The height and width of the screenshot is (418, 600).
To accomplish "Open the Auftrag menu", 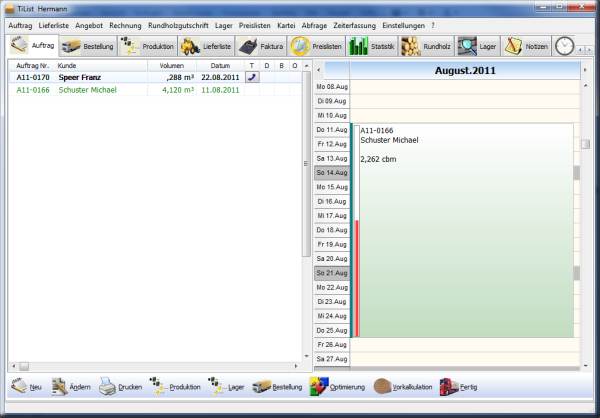I will tap(20, 26).
